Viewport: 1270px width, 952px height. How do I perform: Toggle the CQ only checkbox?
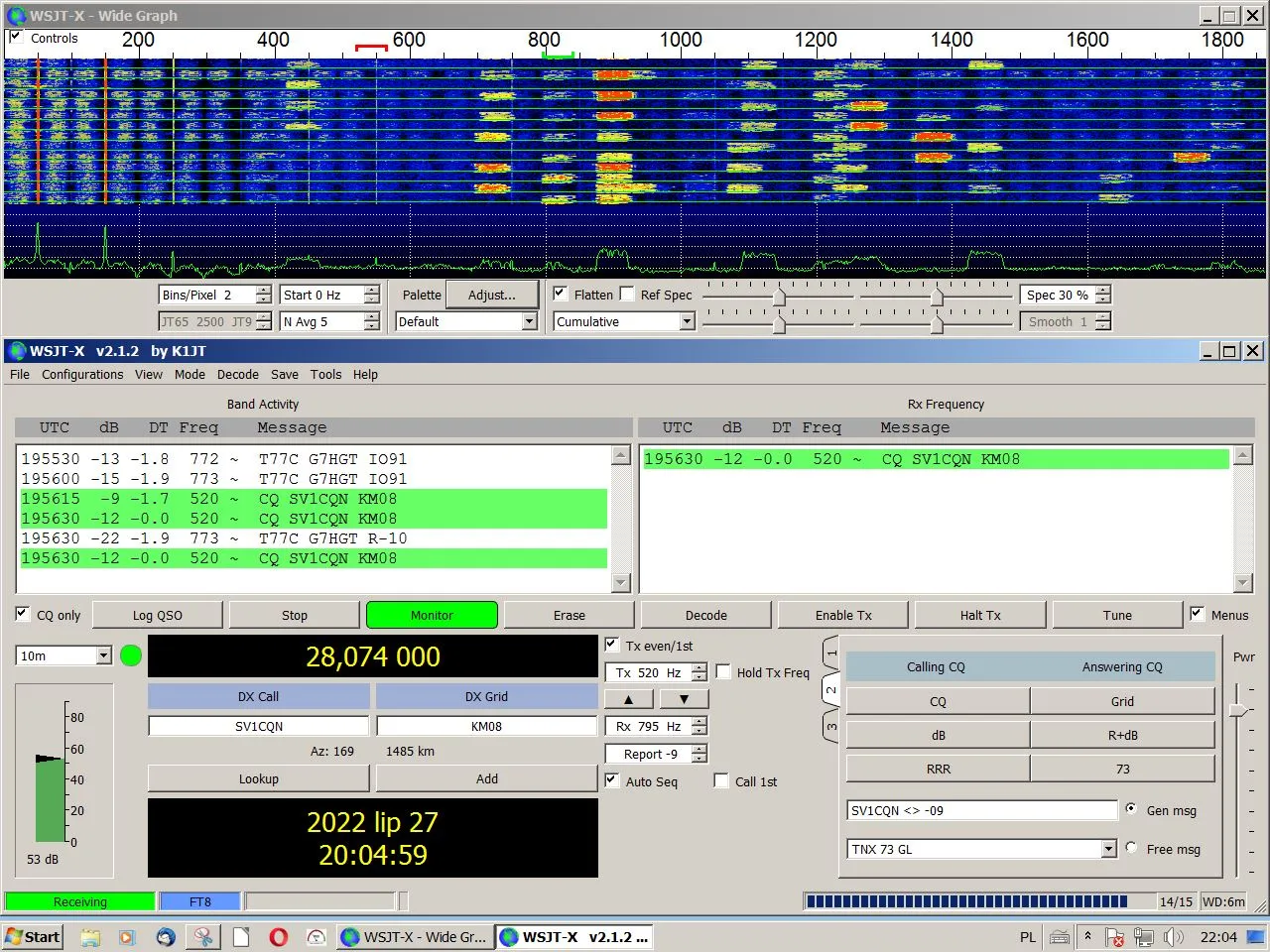pyautogui.click(x=23, y=614)
